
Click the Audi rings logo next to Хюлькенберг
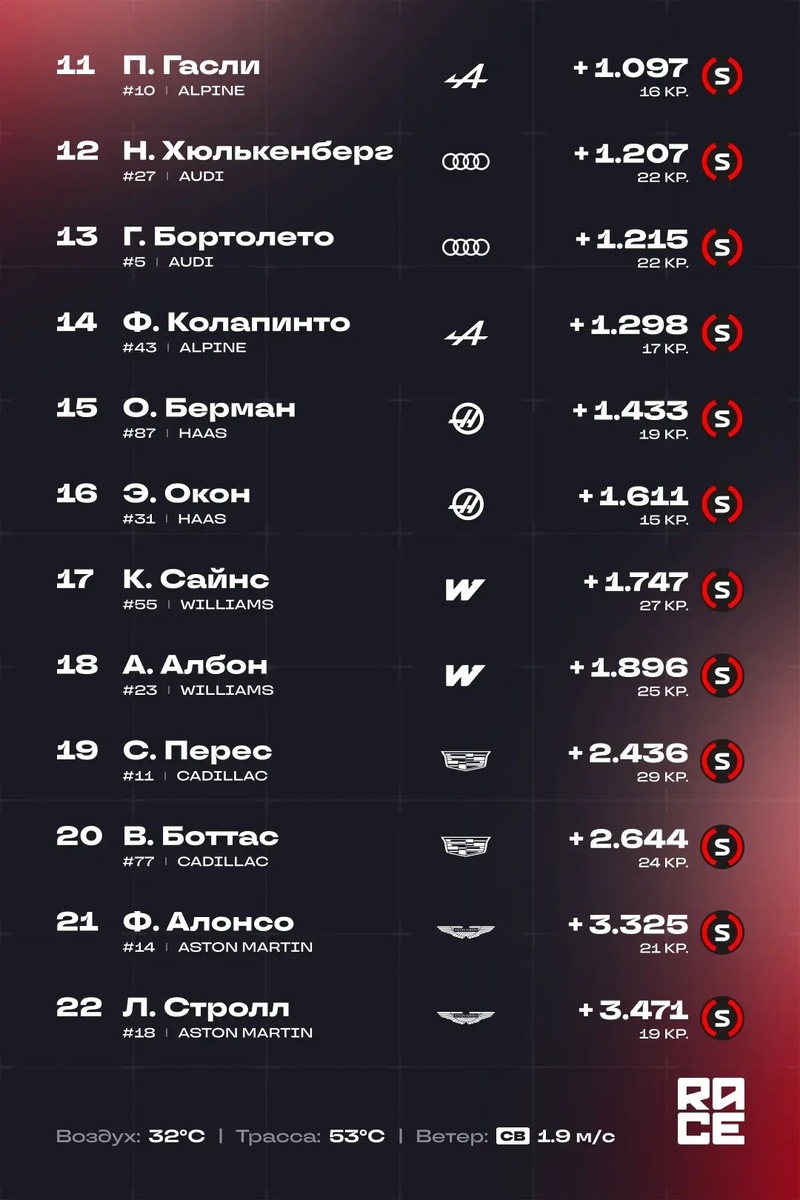(466, 161)
